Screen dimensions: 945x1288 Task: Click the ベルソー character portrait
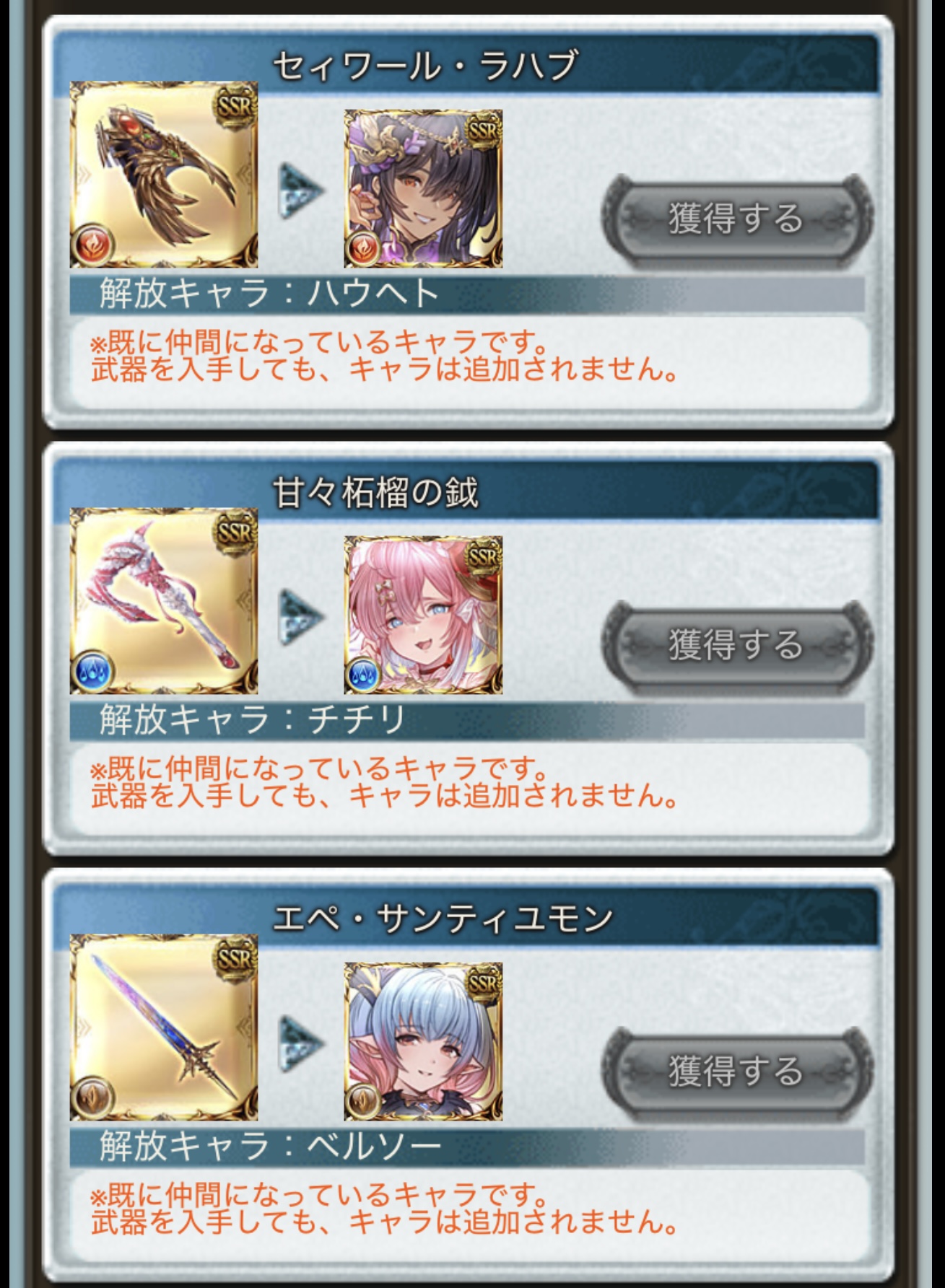[x=423, y=1041]
